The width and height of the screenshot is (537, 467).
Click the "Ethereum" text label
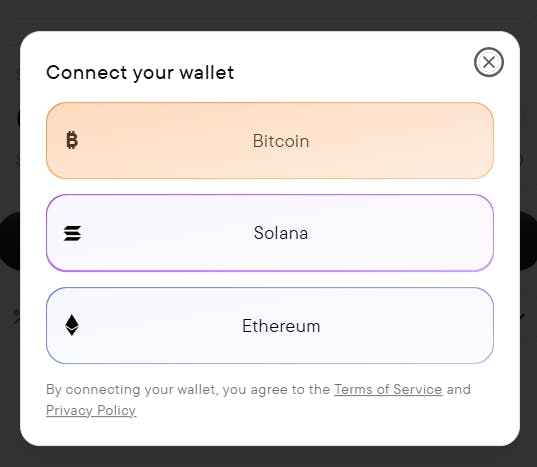coord(281,326)
